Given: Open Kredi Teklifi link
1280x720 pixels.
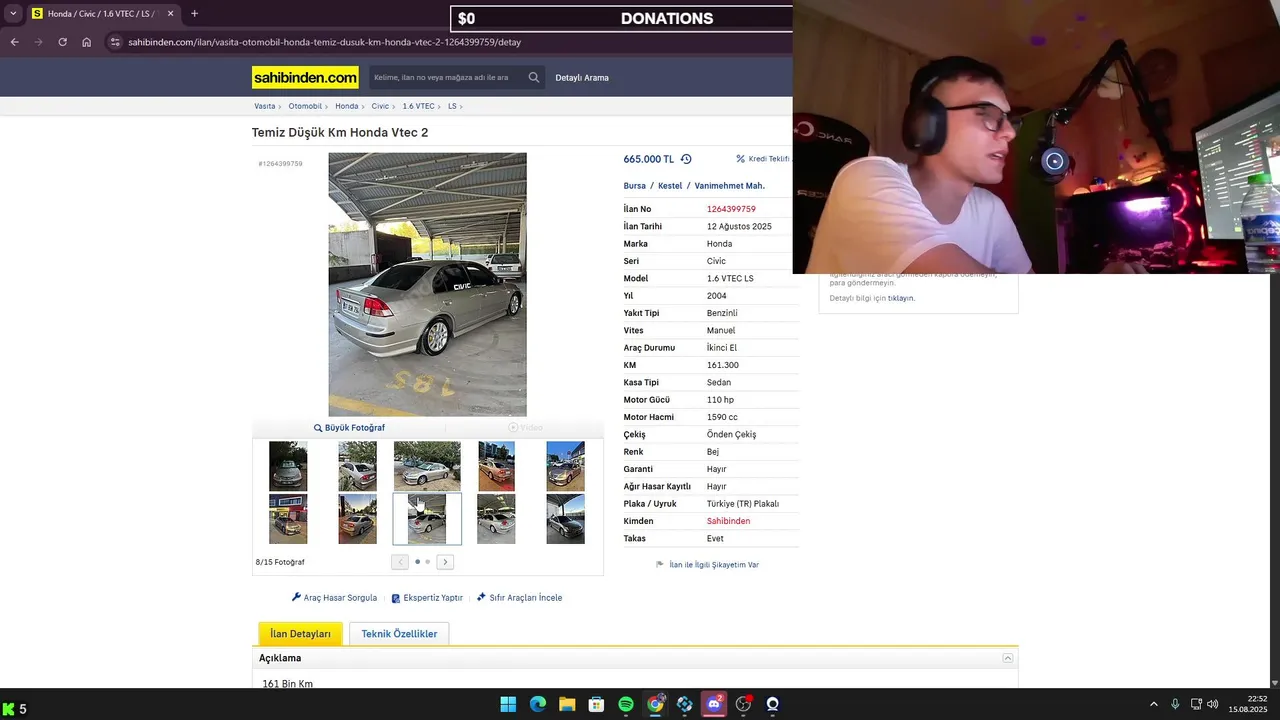Looking at the screenshot, I should 763,159.
